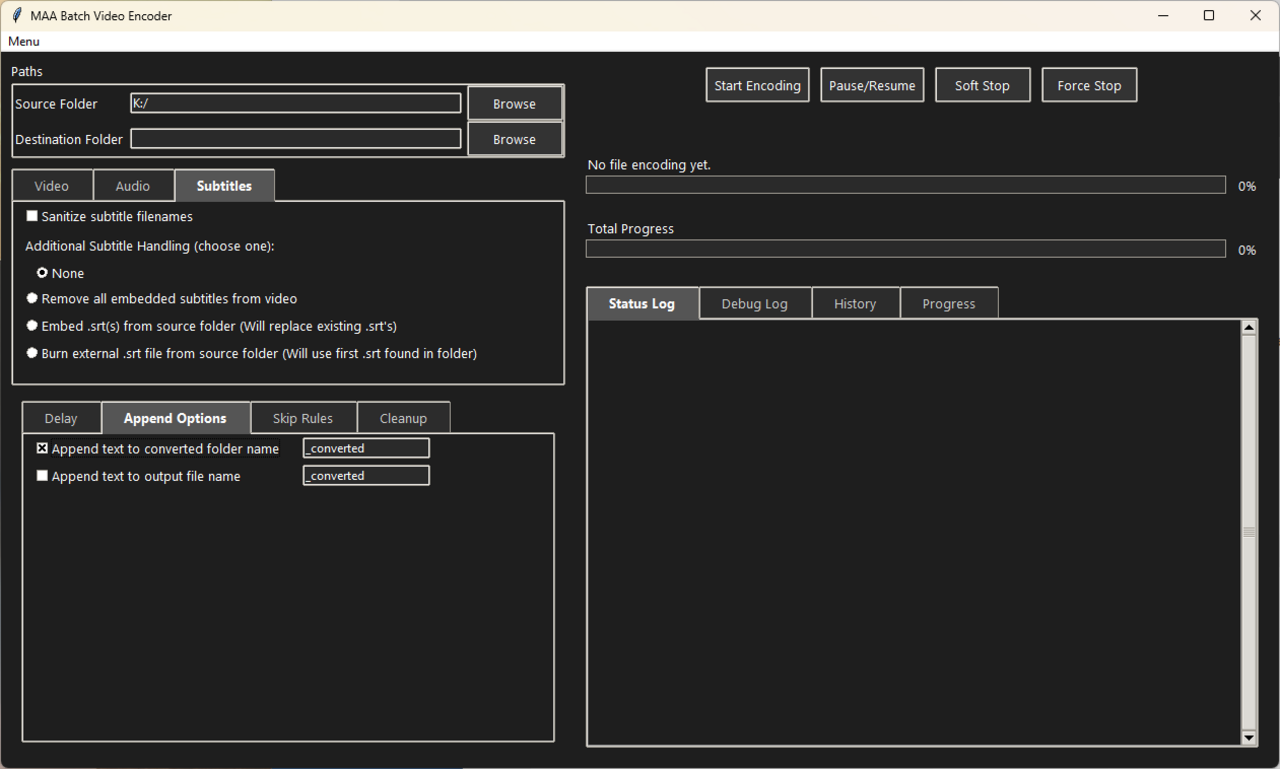Click the converted folder name suffix field
The height and width of the screenshot is (769, 1280).
[366, 448]
